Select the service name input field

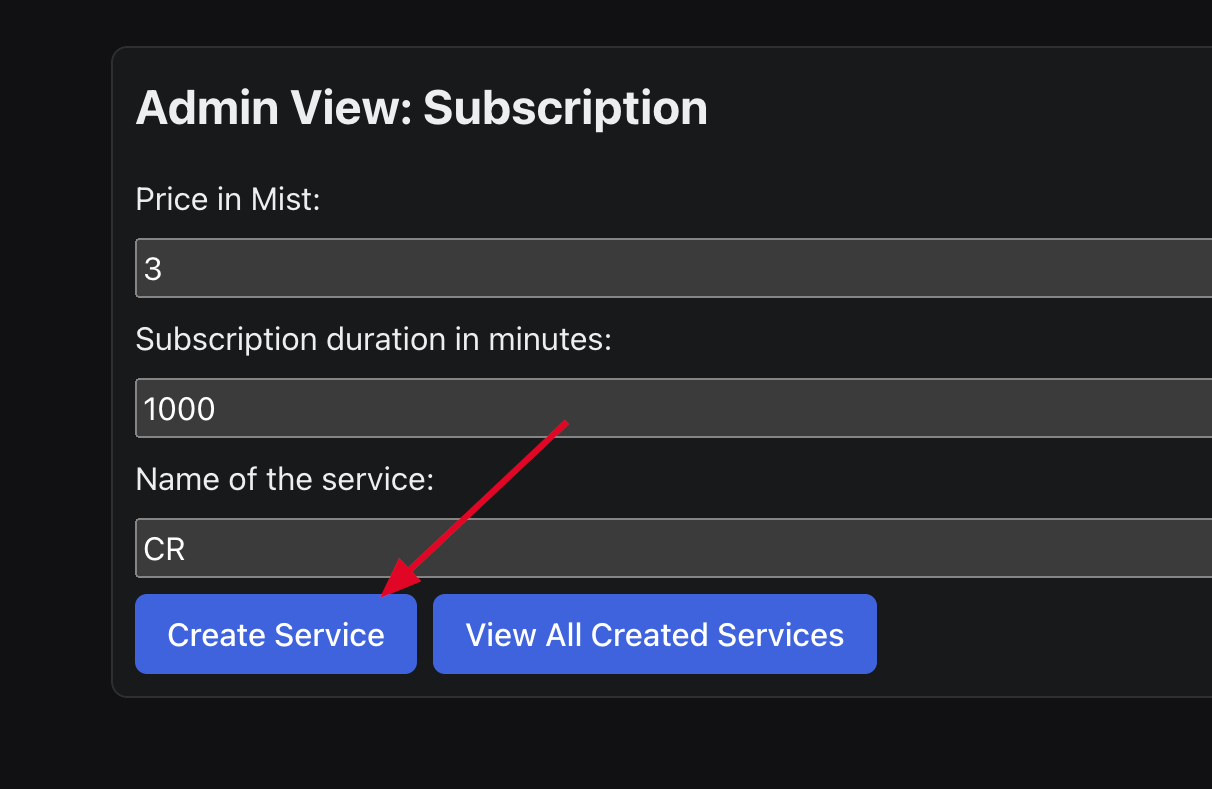[x=672, y=548]
